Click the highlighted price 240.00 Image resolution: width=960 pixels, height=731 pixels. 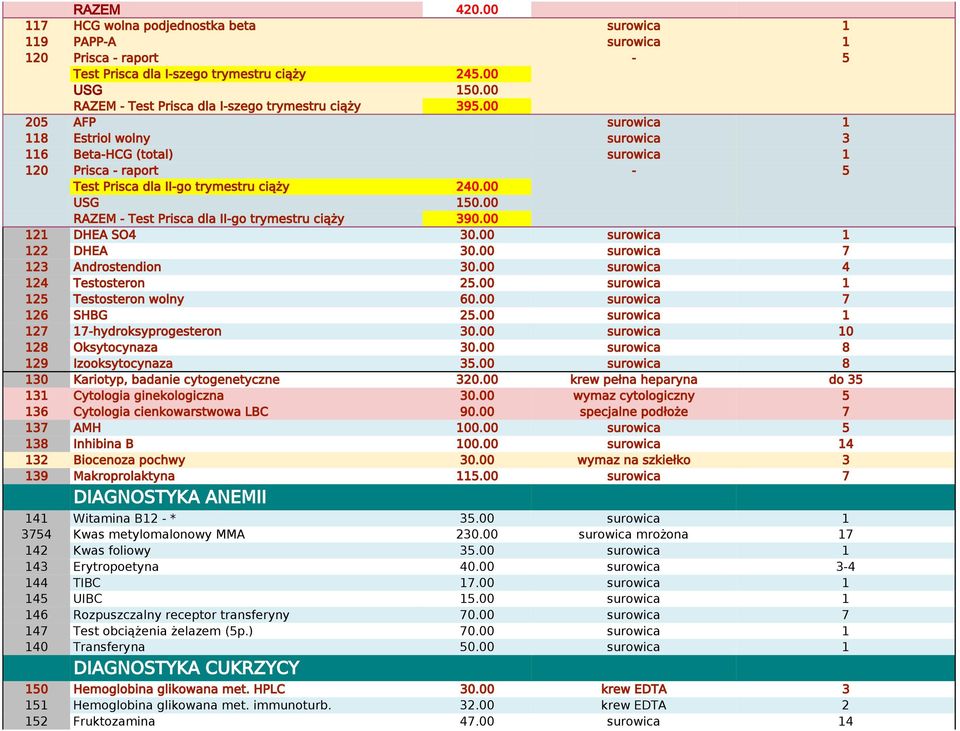pyautogui.click(x=477, y=187)
